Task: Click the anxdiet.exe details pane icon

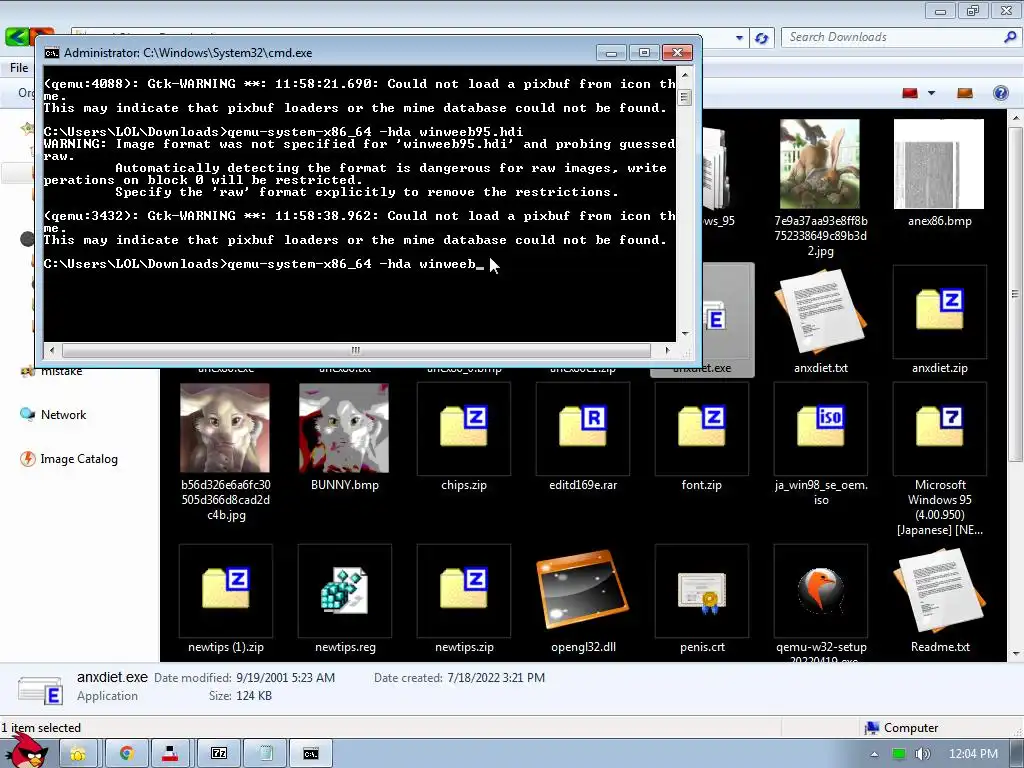Action: coord(40,690)
